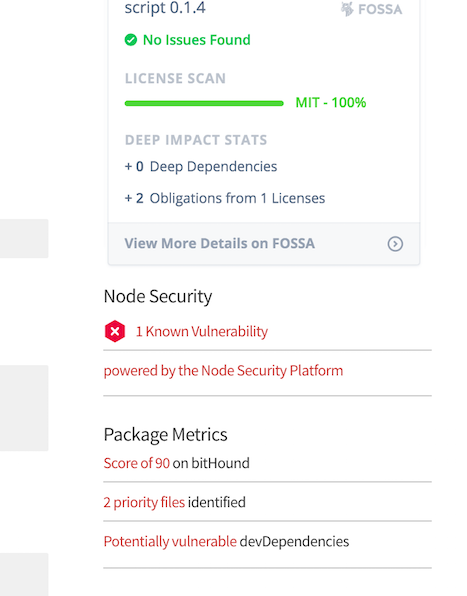
Task: Click the Node Security heading
Action: [158, 296]
